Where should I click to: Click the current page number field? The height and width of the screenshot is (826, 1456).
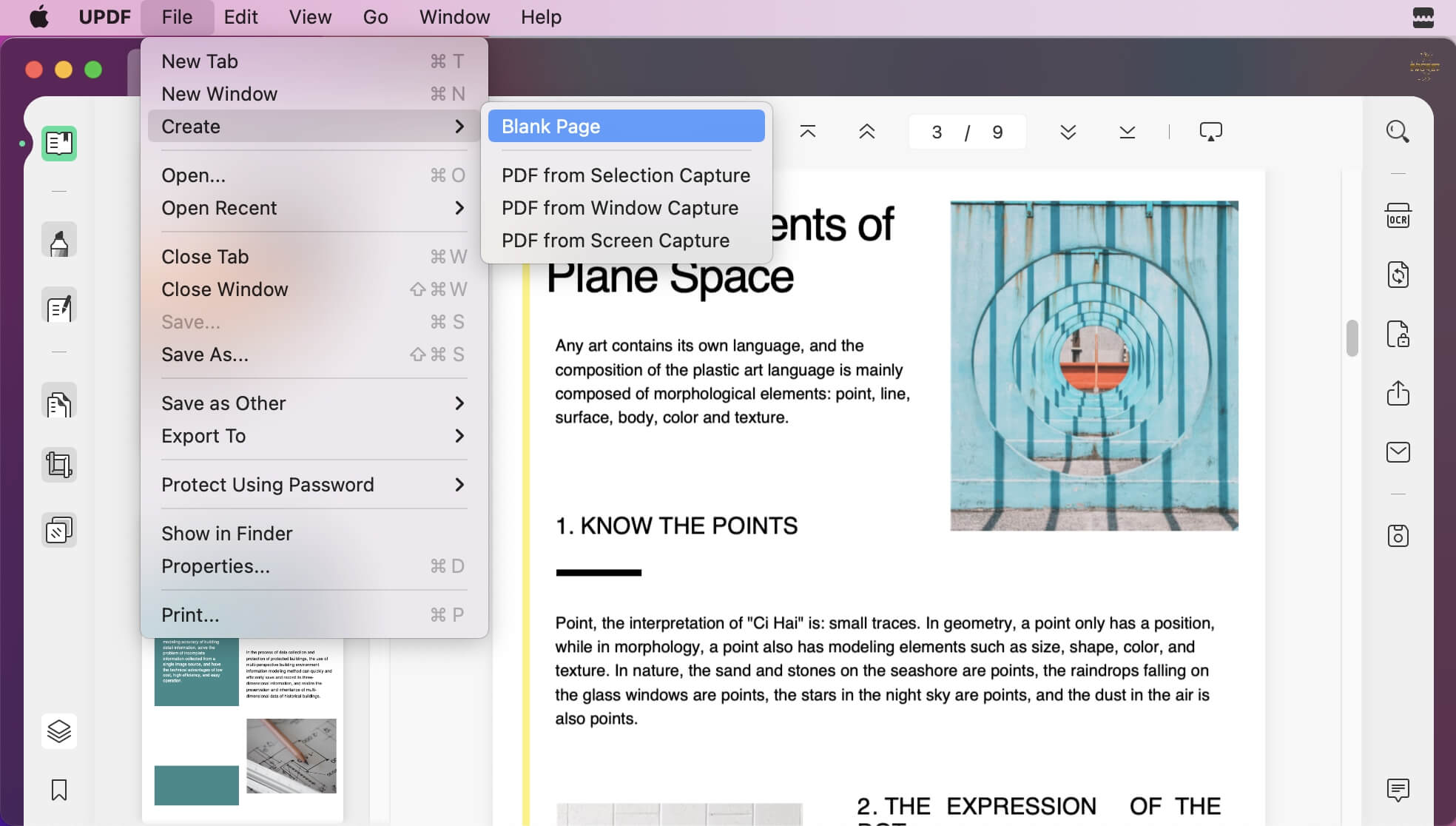[937, 132]
